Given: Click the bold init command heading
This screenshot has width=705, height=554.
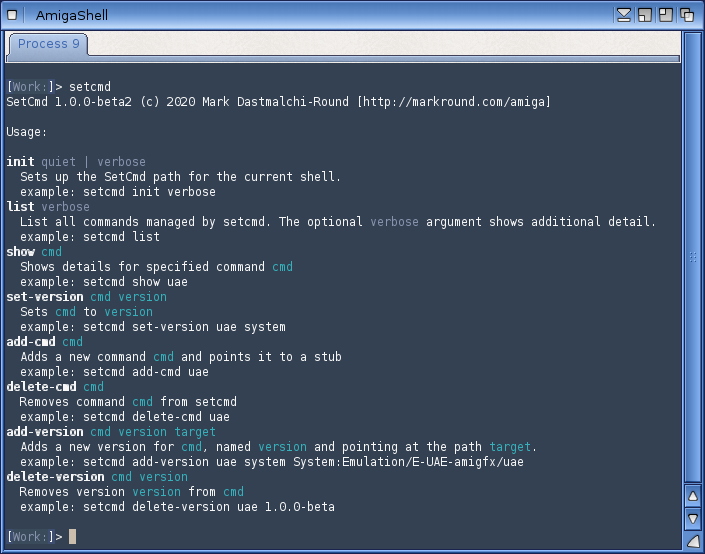Looking at the screenshot, I should tap(20, 162).
